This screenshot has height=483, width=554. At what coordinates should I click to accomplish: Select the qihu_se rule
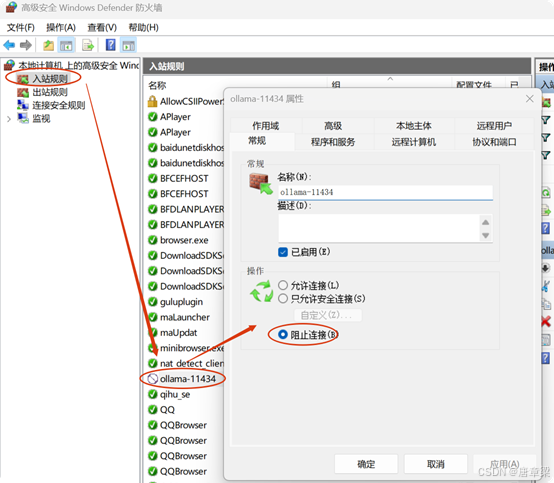pyautogui.click(x=175, y=394)
